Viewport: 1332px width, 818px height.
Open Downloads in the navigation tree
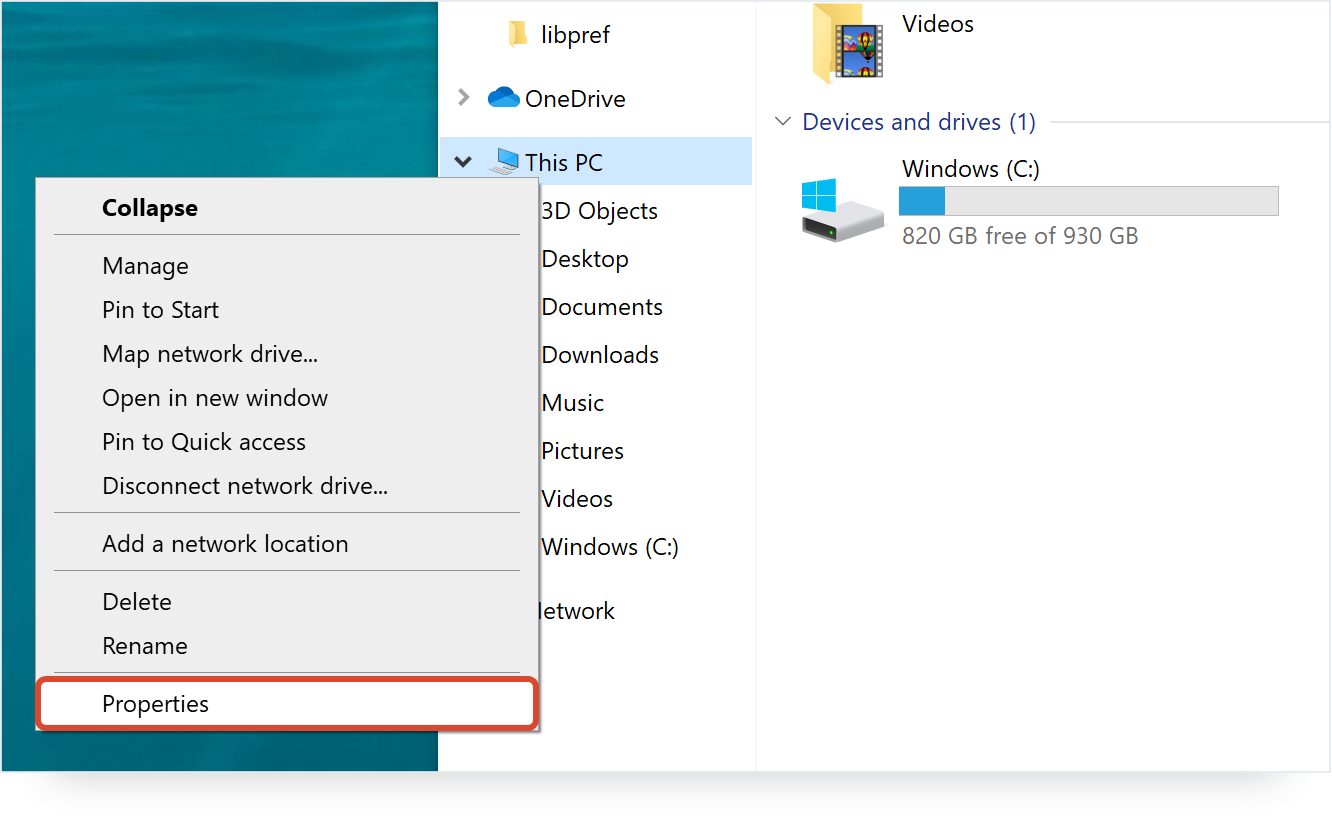coord(600,355)
